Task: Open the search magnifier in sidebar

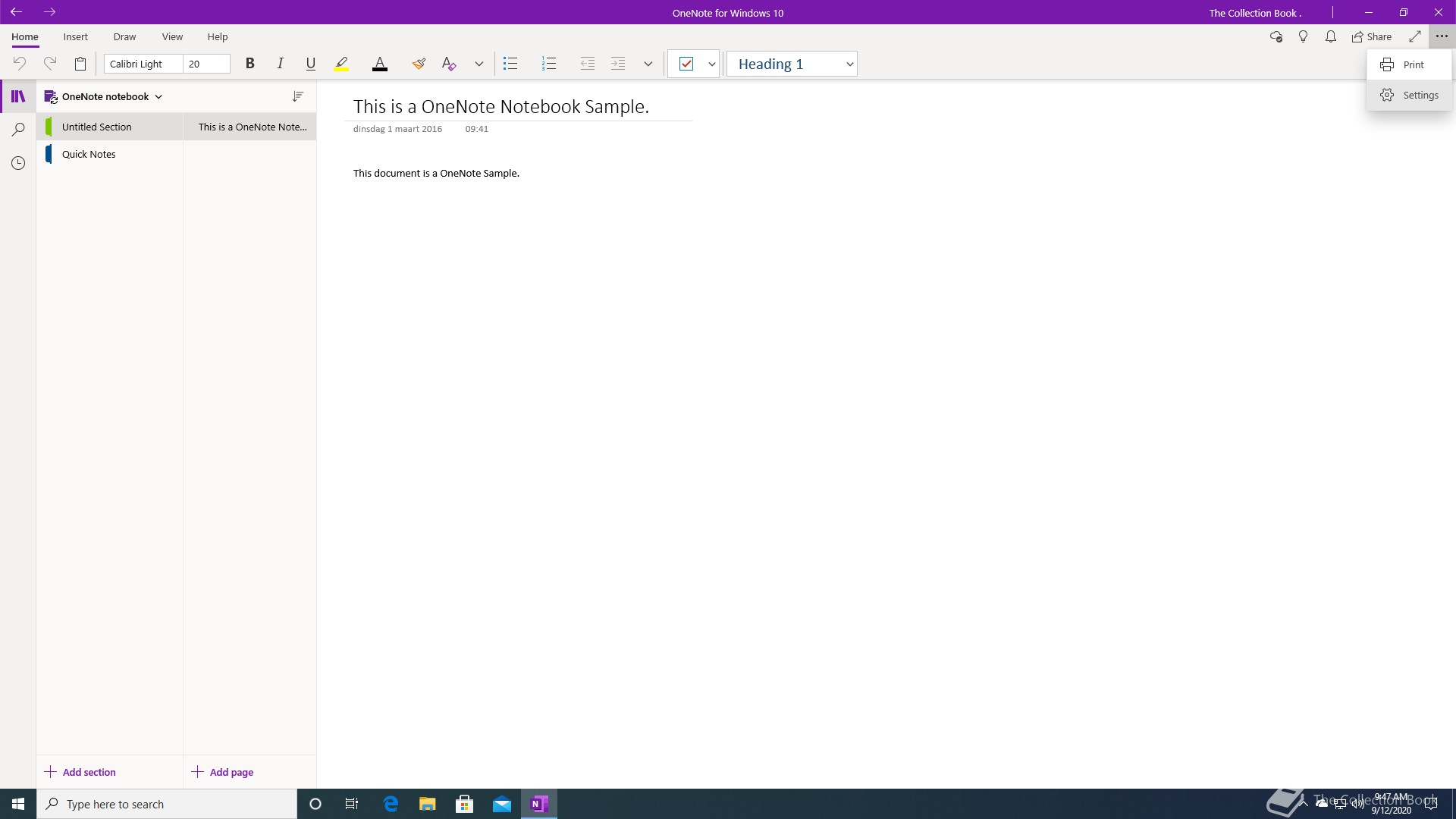Action: [x=18, y=130]
